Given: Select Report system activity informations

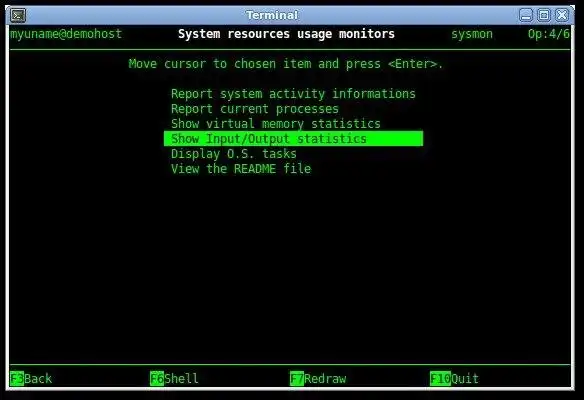Looking at the screenshot, I should [293, 94].
